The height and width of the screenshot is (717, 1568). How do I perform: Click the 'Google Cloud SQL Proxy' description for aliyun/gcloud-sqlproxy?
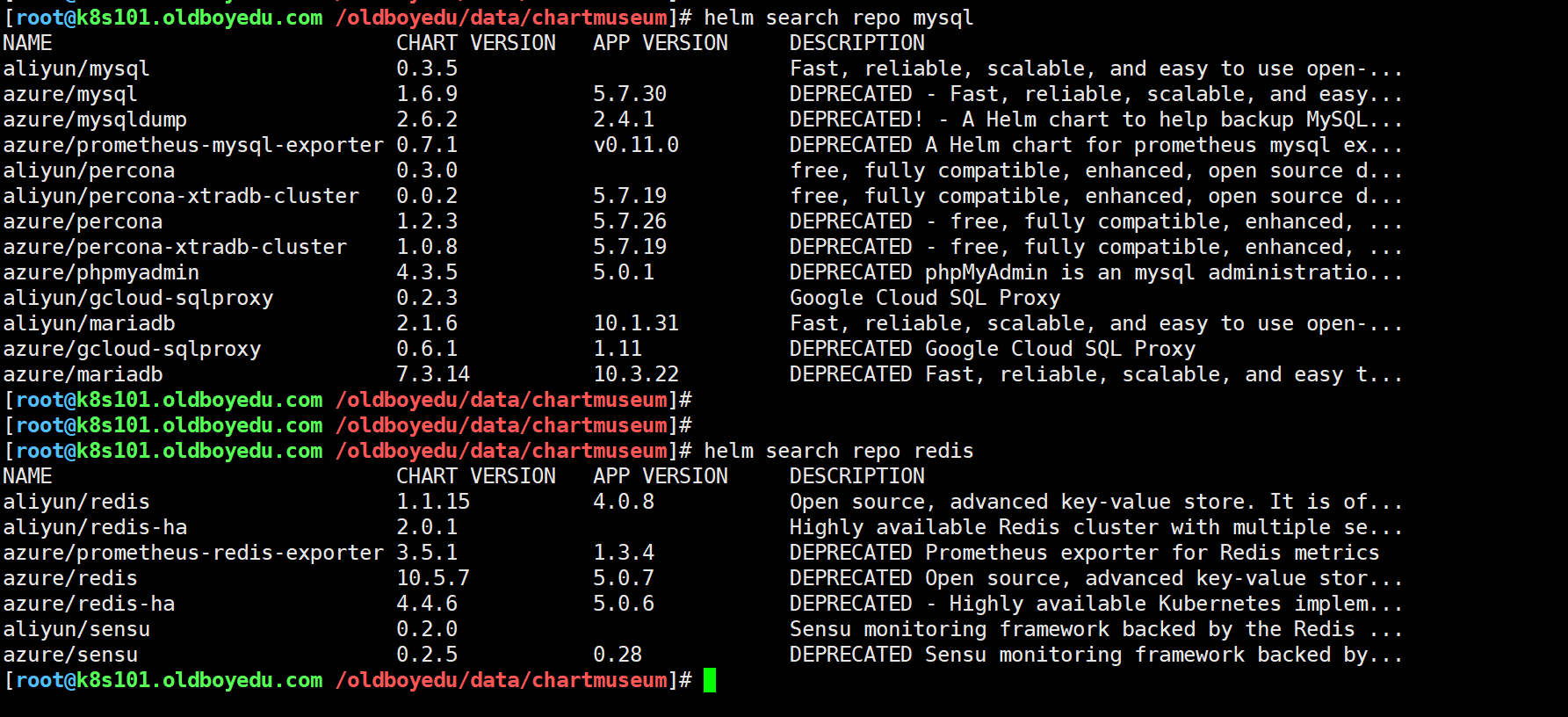click(924, 298)
